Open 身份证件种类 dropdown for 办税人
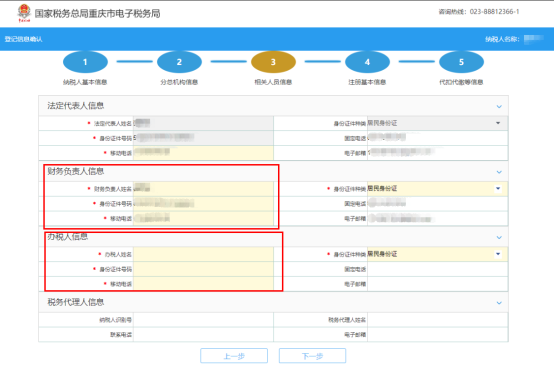 click(x=437, y=254)
